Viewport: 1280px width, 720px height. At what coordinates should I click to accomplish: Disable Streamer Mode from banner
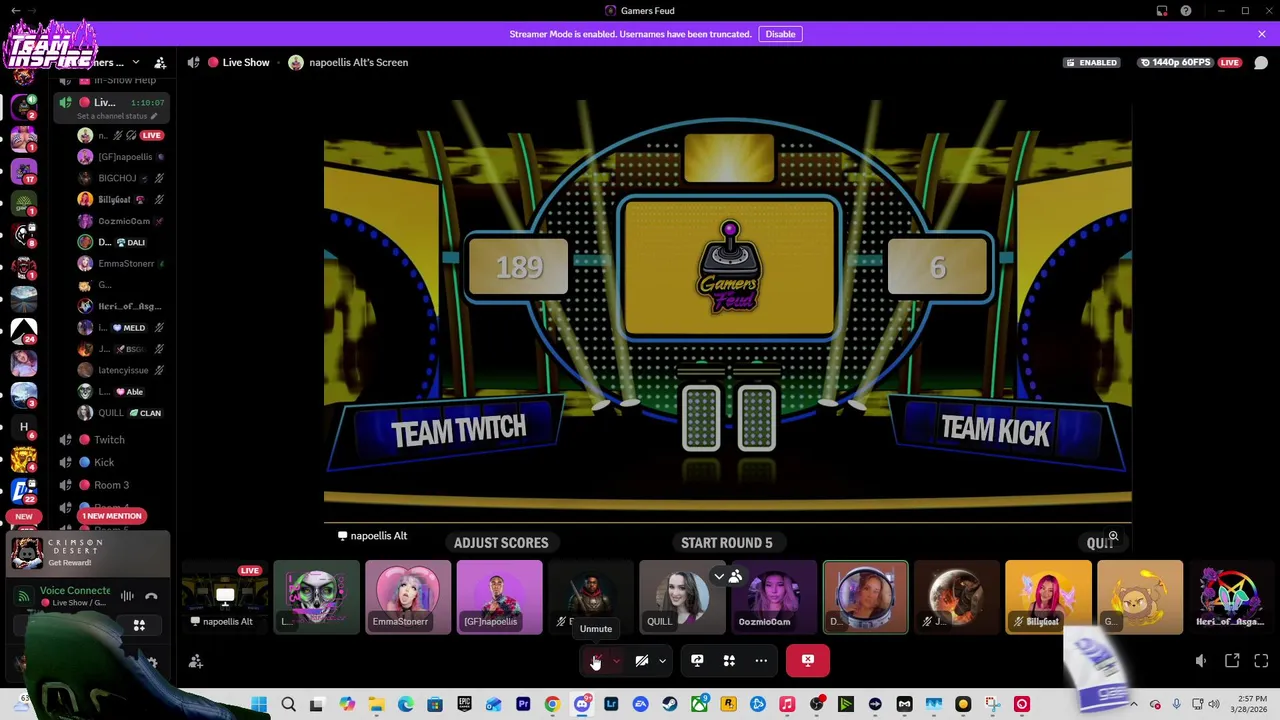coord(780,34)
